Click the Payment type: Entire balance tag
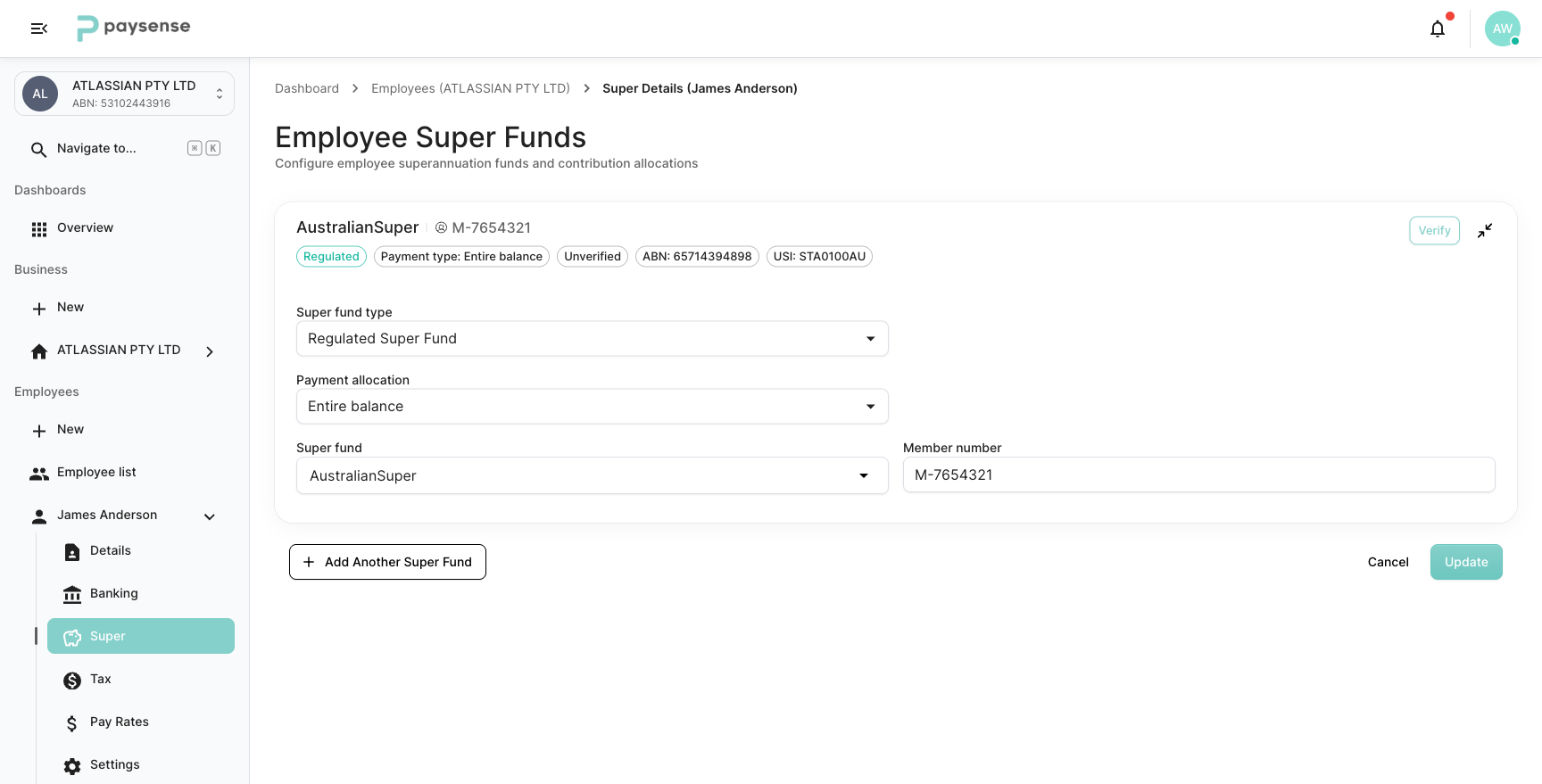 click(461, 257)
